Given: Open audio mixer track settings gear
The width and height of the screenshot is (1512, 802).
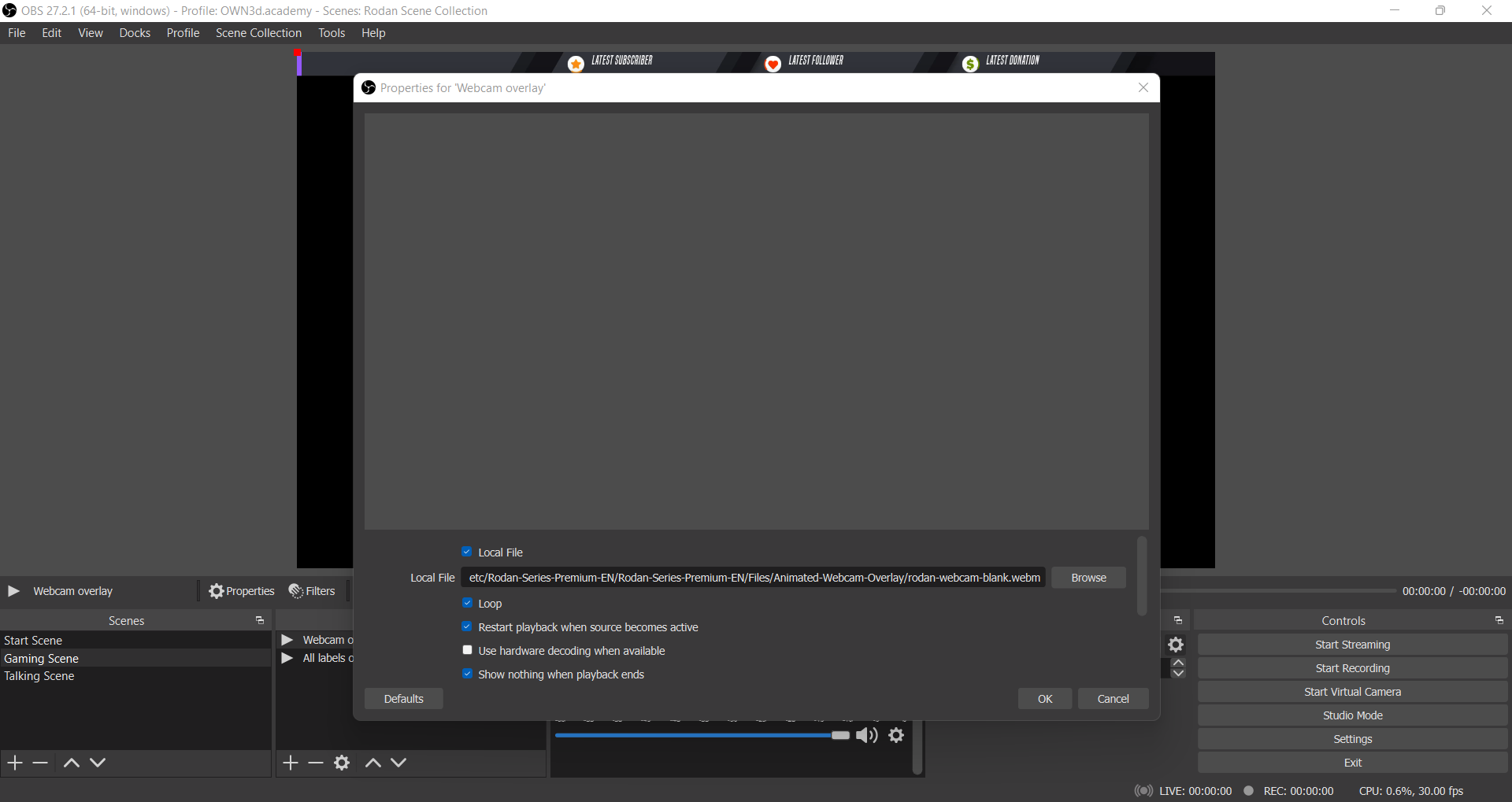Looking at the screenshot, I should pos(896,735).
